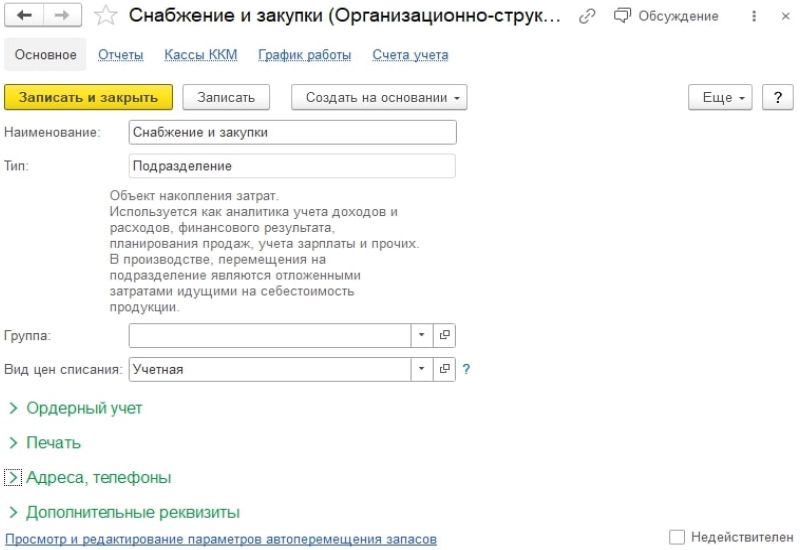Open the Счета учета tab link
Image resolution: width=800 pixels, height=550 pixels.
pos(410,55)
